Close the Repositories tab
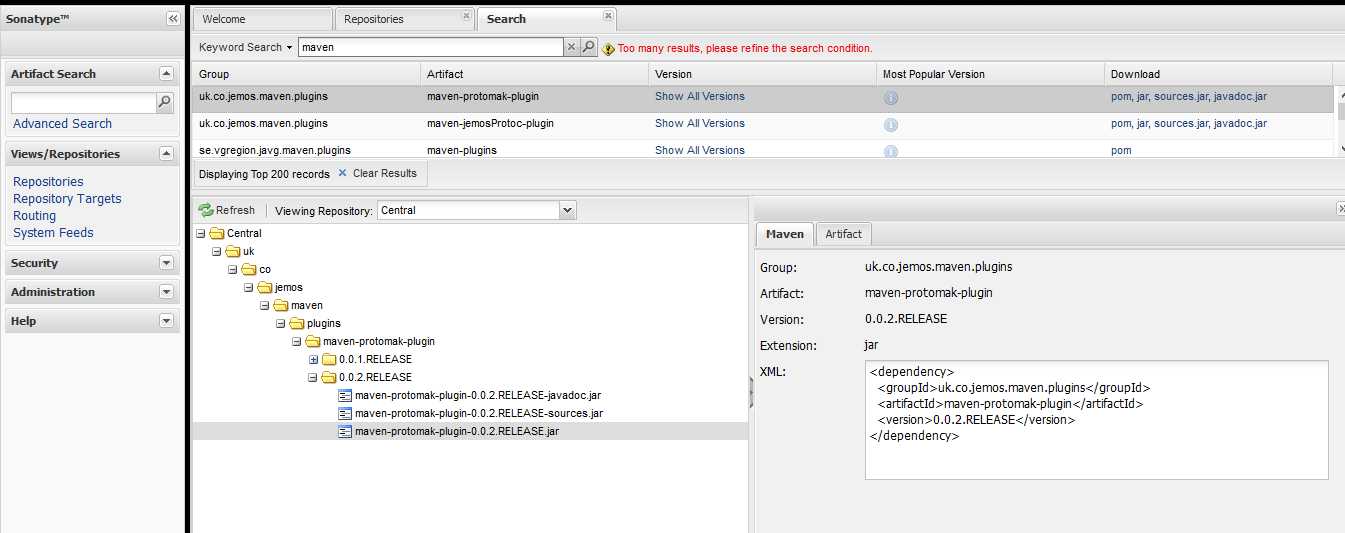 click(x=466, y=15)
